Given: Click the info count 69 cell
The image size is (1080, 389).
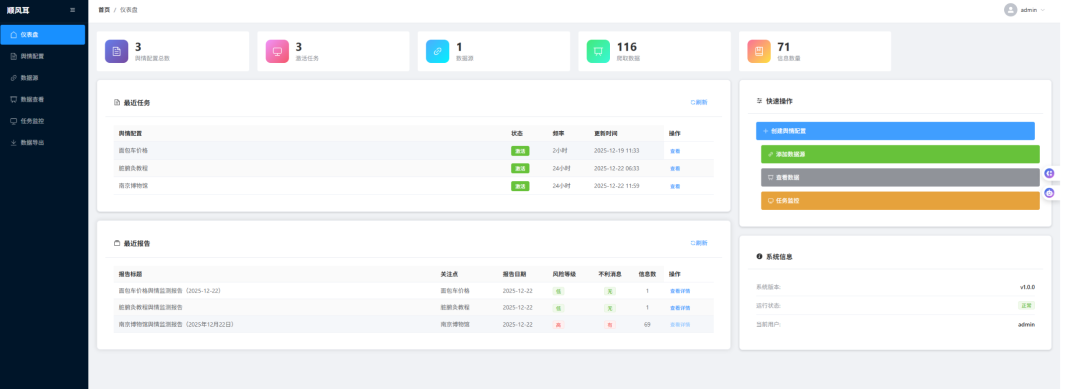Looking at the screenshot, I should coord(647,324).
